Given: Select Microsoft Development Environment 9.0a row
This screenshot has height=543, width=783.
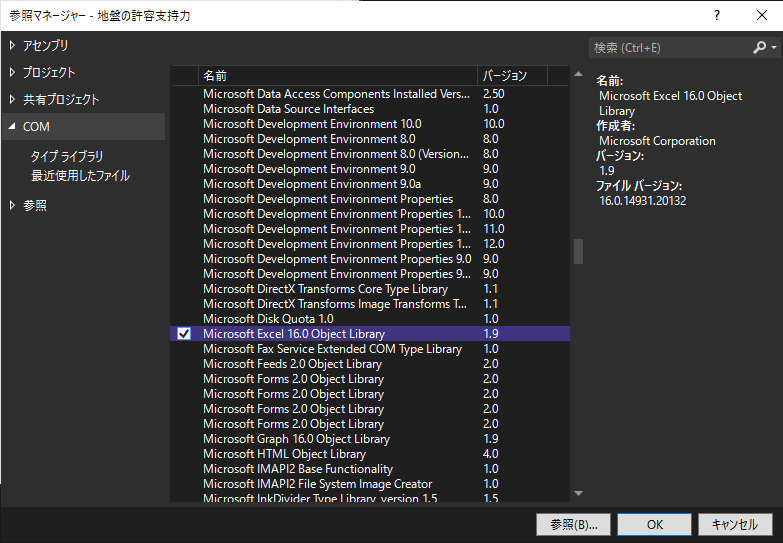Looking at the screenshot, I should click(370, 183).
